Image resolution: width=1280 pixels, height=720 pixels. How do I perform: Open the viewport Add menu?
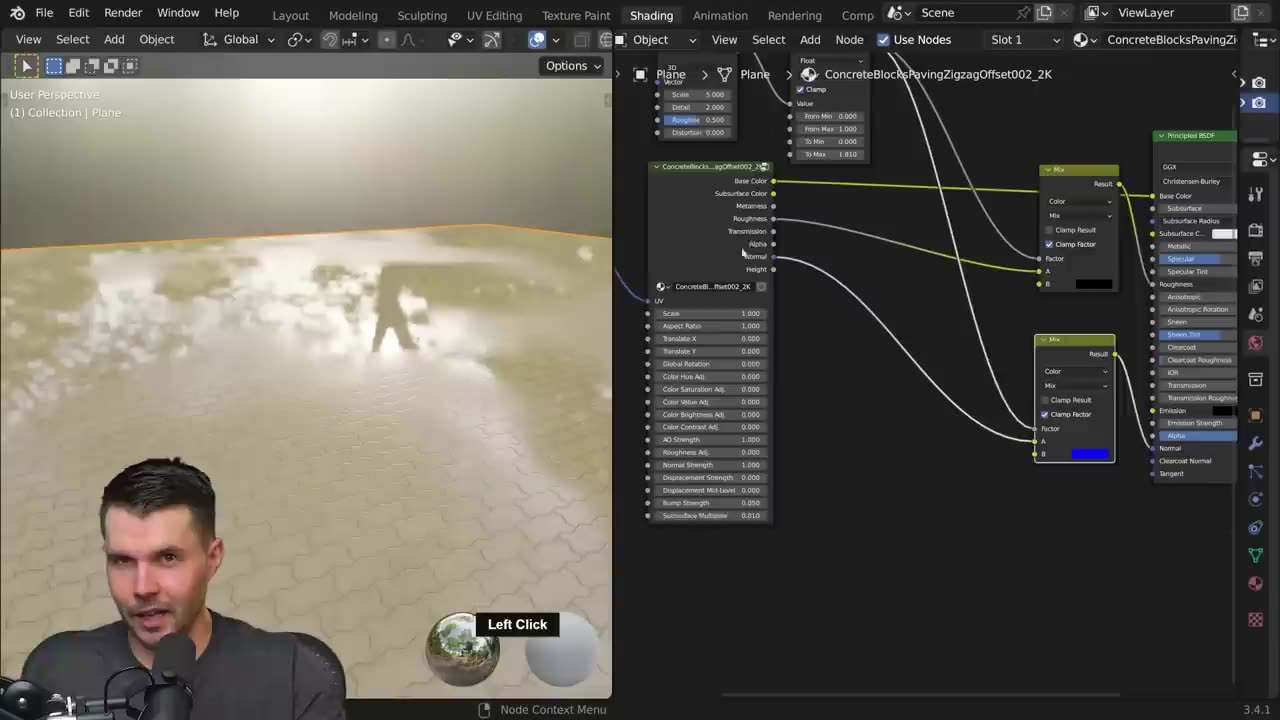114,40
